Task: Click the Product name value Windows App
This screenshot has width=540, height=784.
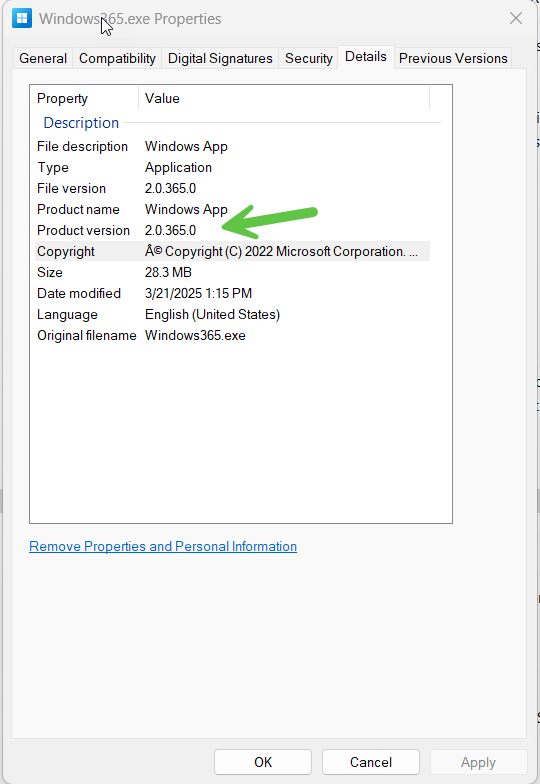Action: point(186,210)
